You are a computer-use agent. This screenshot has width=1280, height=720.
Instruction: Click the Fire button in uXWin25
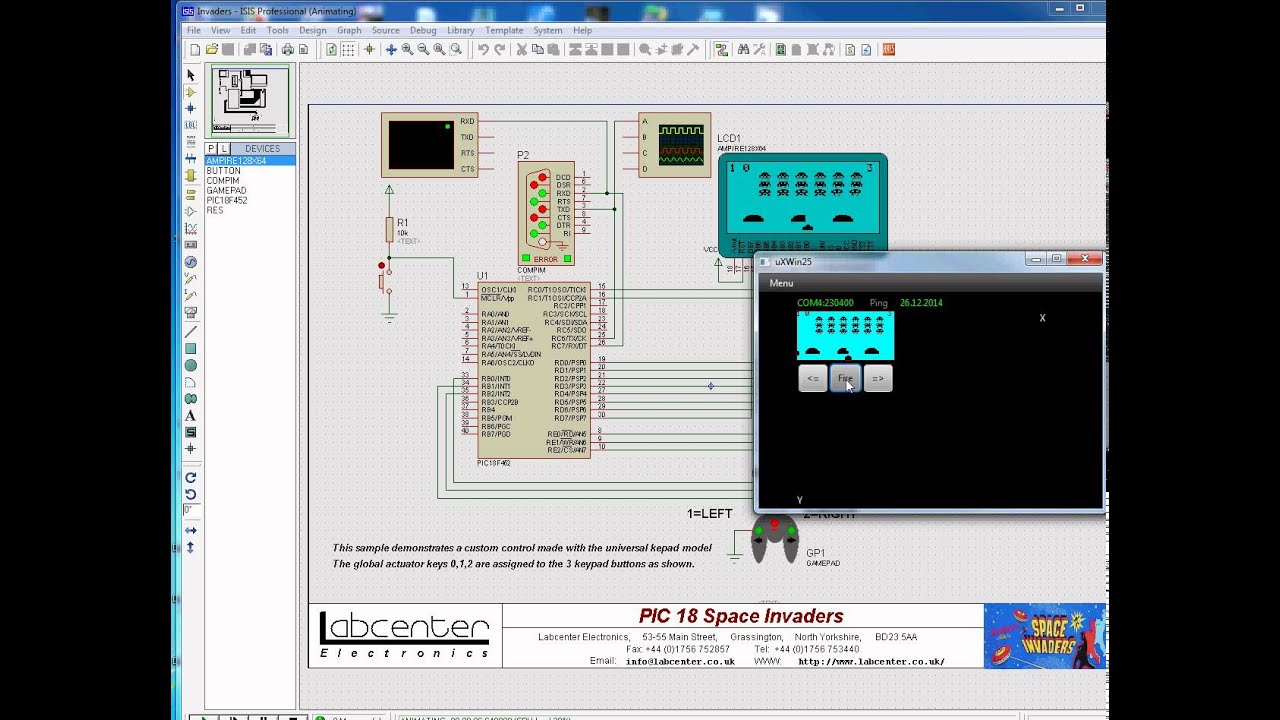click(845, 378)
